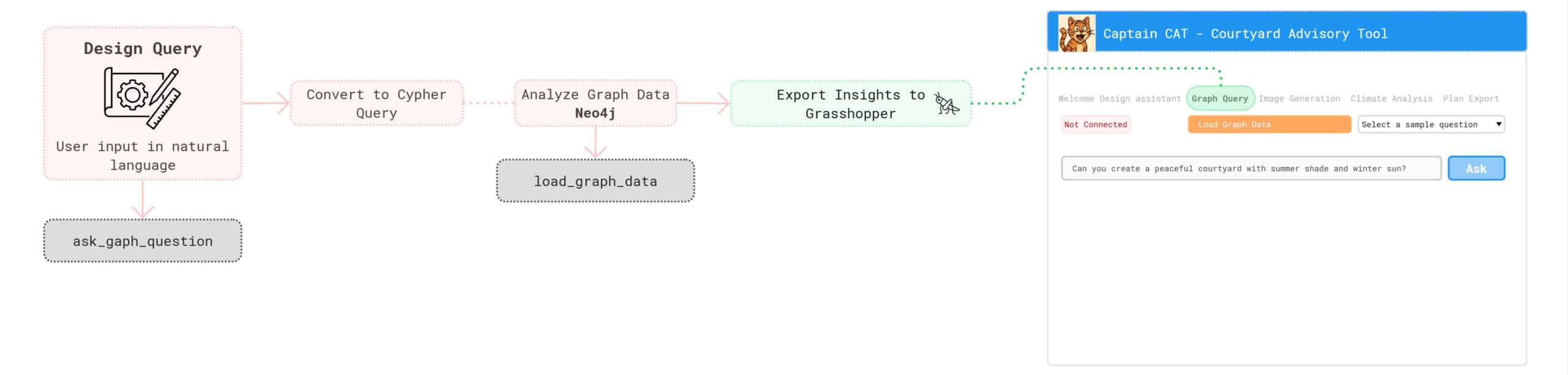Click the Not Connected status badge

1095,124
